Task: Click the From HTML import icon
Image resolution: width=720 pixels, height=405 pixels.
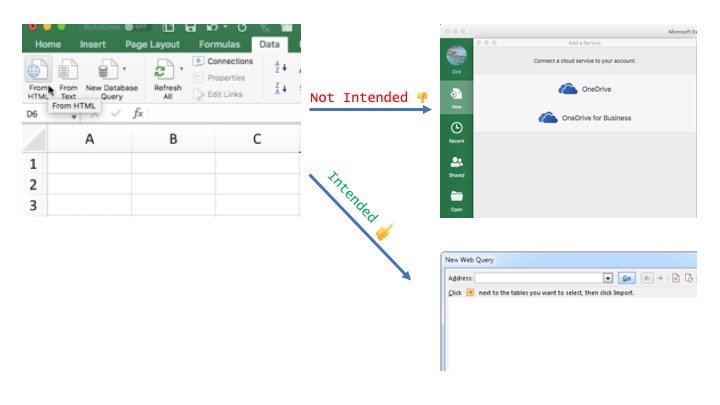Action: 38,70
